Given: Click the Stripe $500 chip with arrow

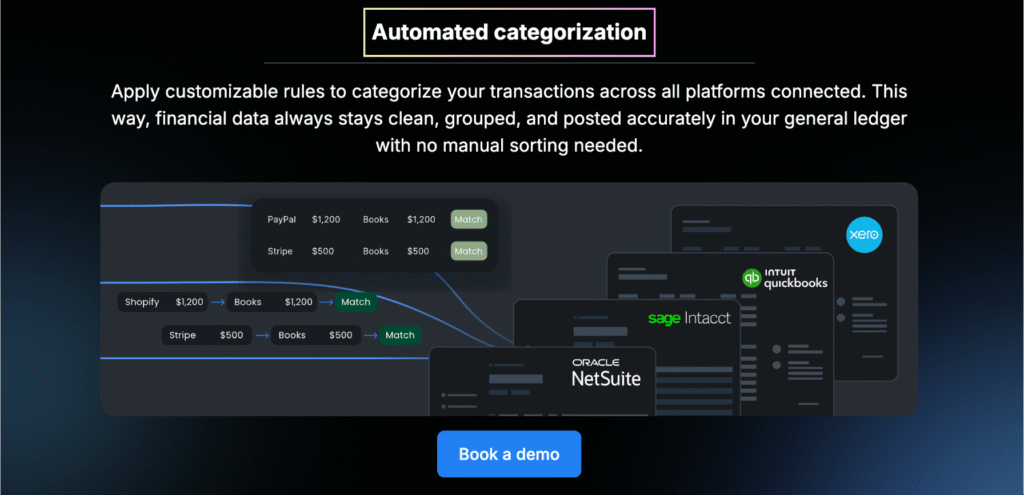Looking at the screenshot, I should [x=206, y=336].
